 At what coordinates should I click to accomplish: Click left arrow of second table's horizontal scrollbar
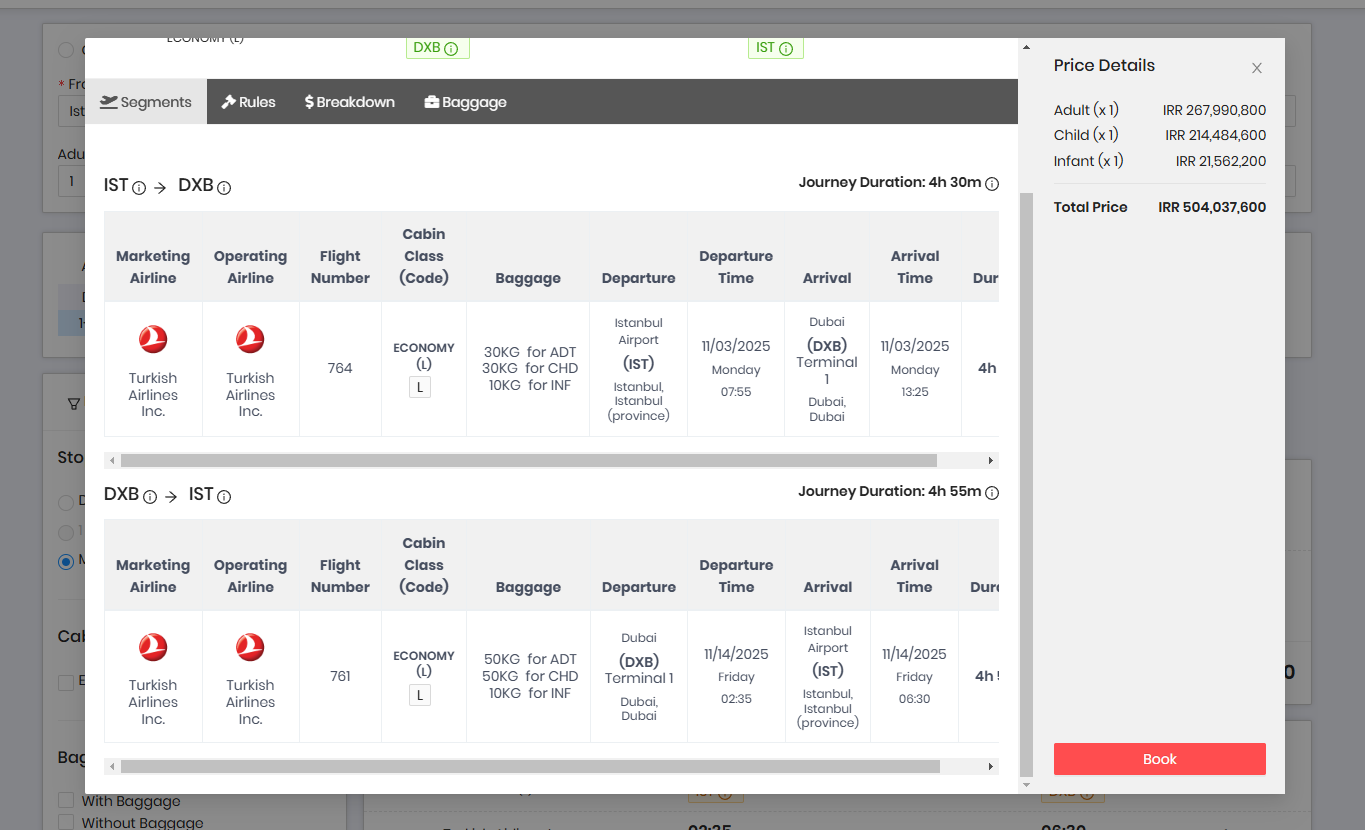[x=112, y=767]
